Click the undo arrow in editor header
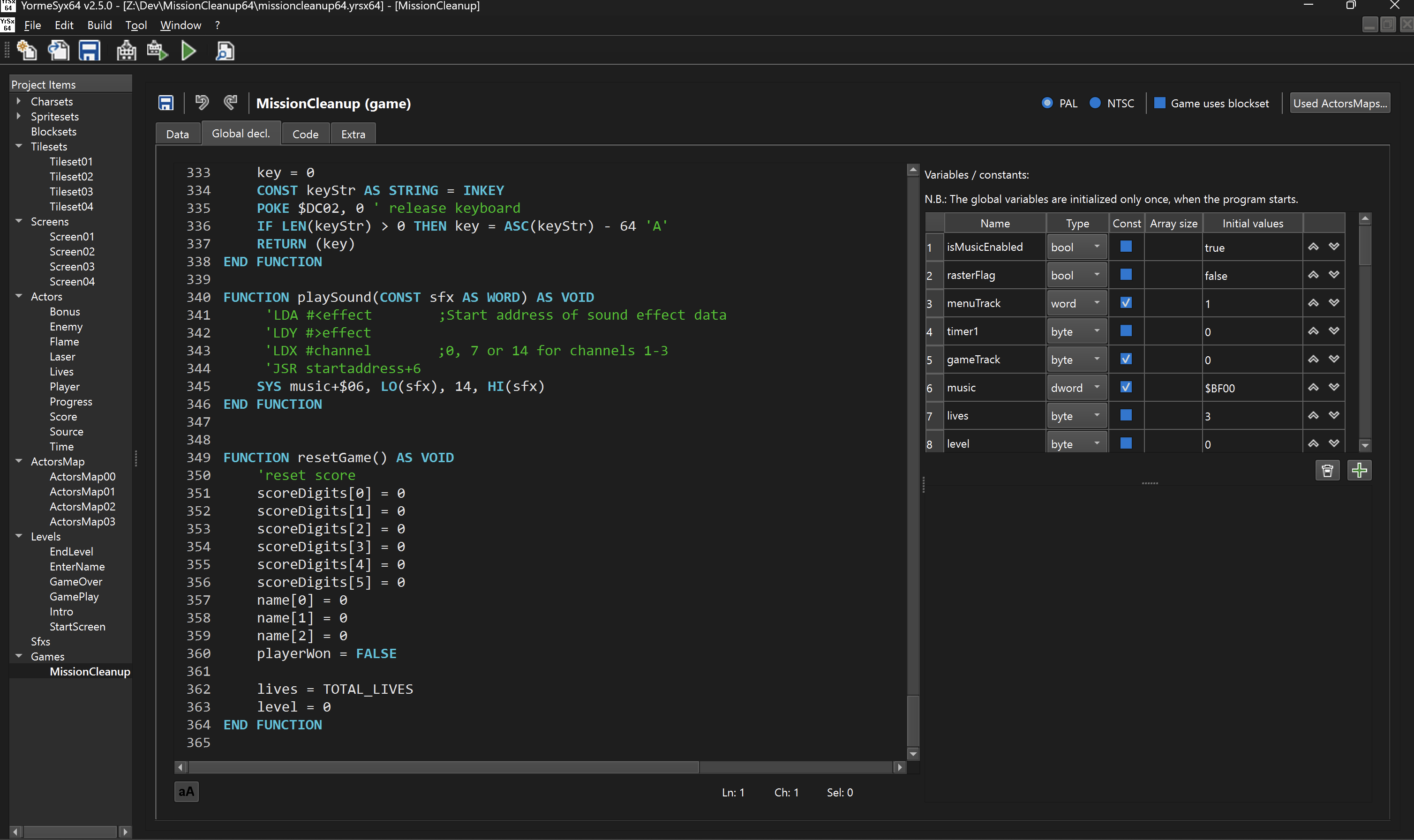The width and height of the screenshot is (1414, 840). (x=202, y=103)
